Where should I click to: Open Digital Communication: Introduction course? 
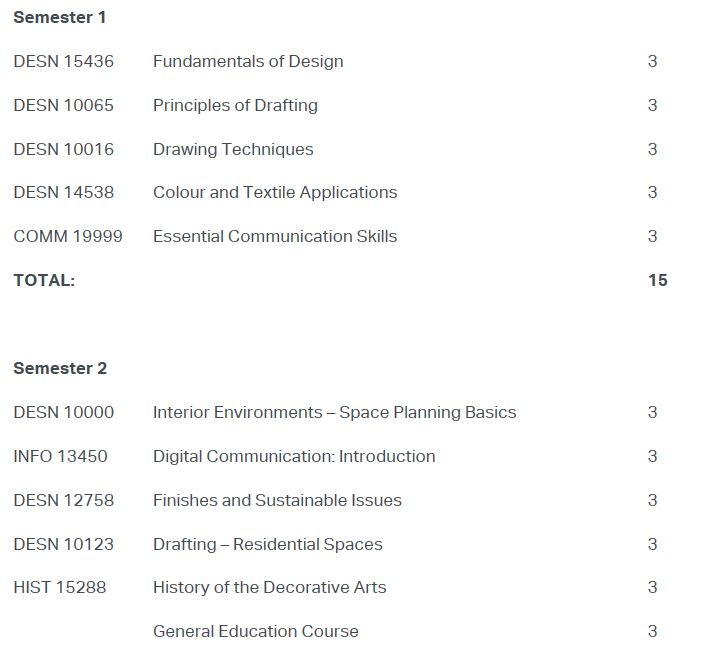294,456
